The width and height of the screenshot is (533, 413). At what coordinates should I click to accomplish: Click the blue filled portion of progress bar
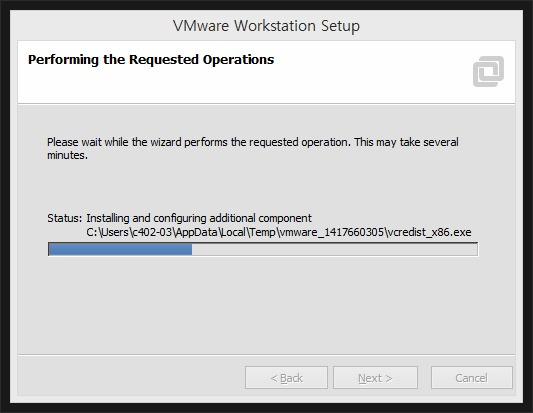click(120, 249)
